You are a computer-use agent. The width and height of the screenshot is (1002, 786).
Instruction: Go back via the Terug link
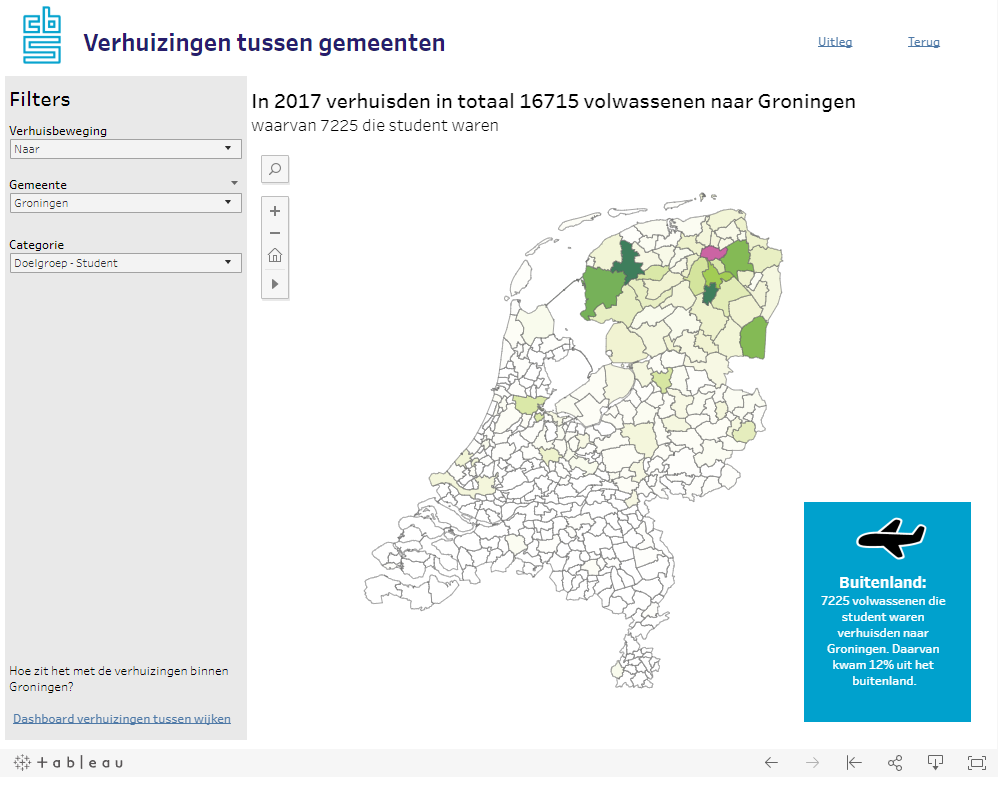[924, 42]
